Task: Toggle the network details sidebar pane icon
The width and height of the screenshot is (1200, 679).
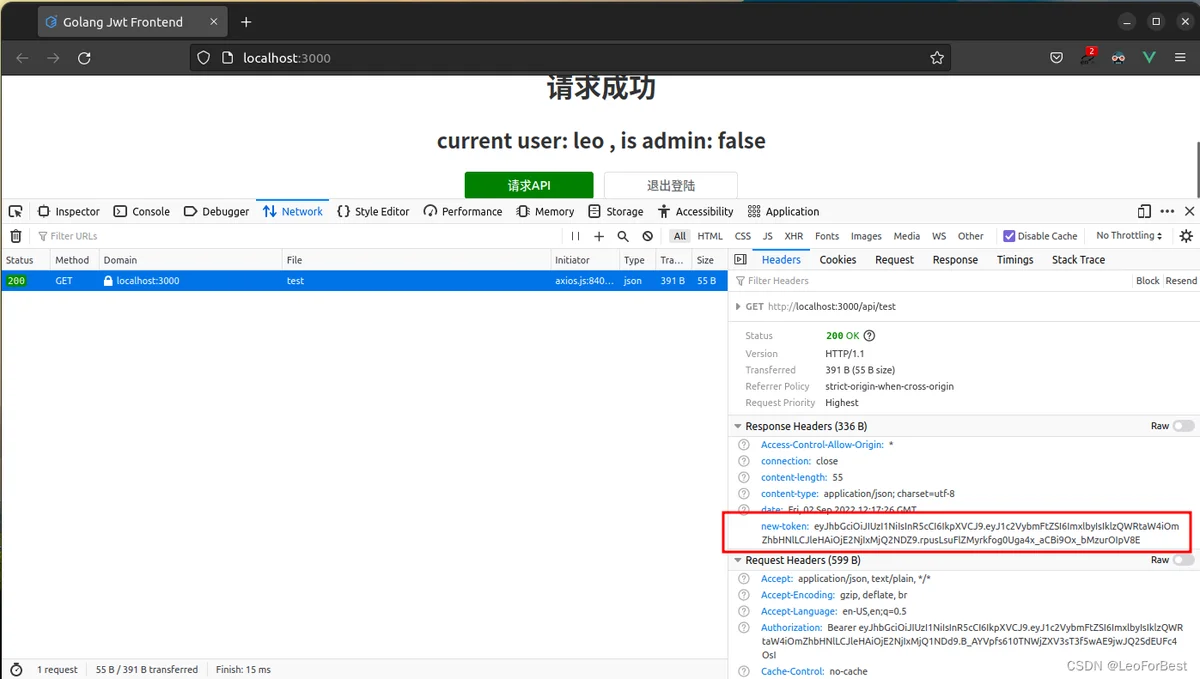Action: tap(741, 259)
